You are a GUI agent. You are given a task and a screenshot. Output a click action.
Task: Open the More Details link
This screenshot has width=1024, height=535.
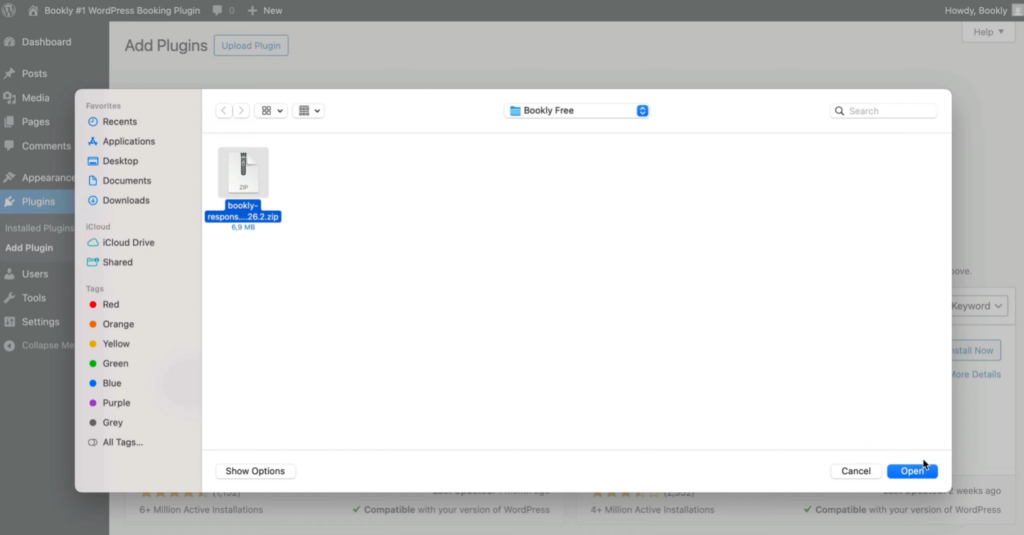974,374
